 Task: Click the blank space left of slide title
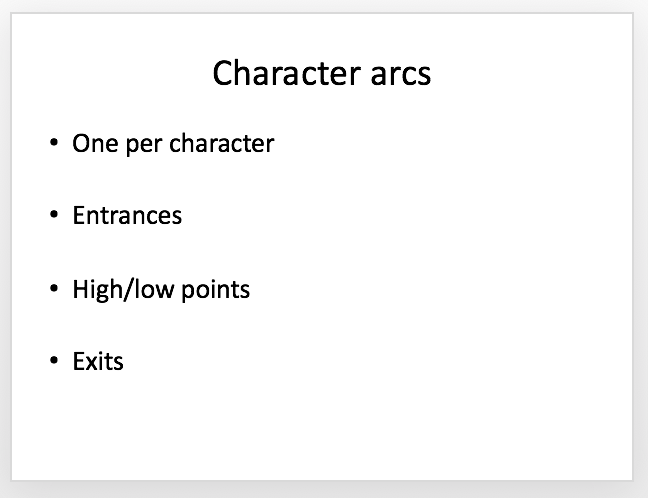(112, 73)
